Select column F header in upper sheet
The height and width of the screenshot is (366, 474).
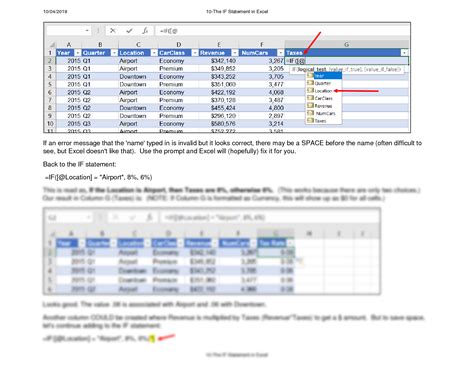pos(262,45)
